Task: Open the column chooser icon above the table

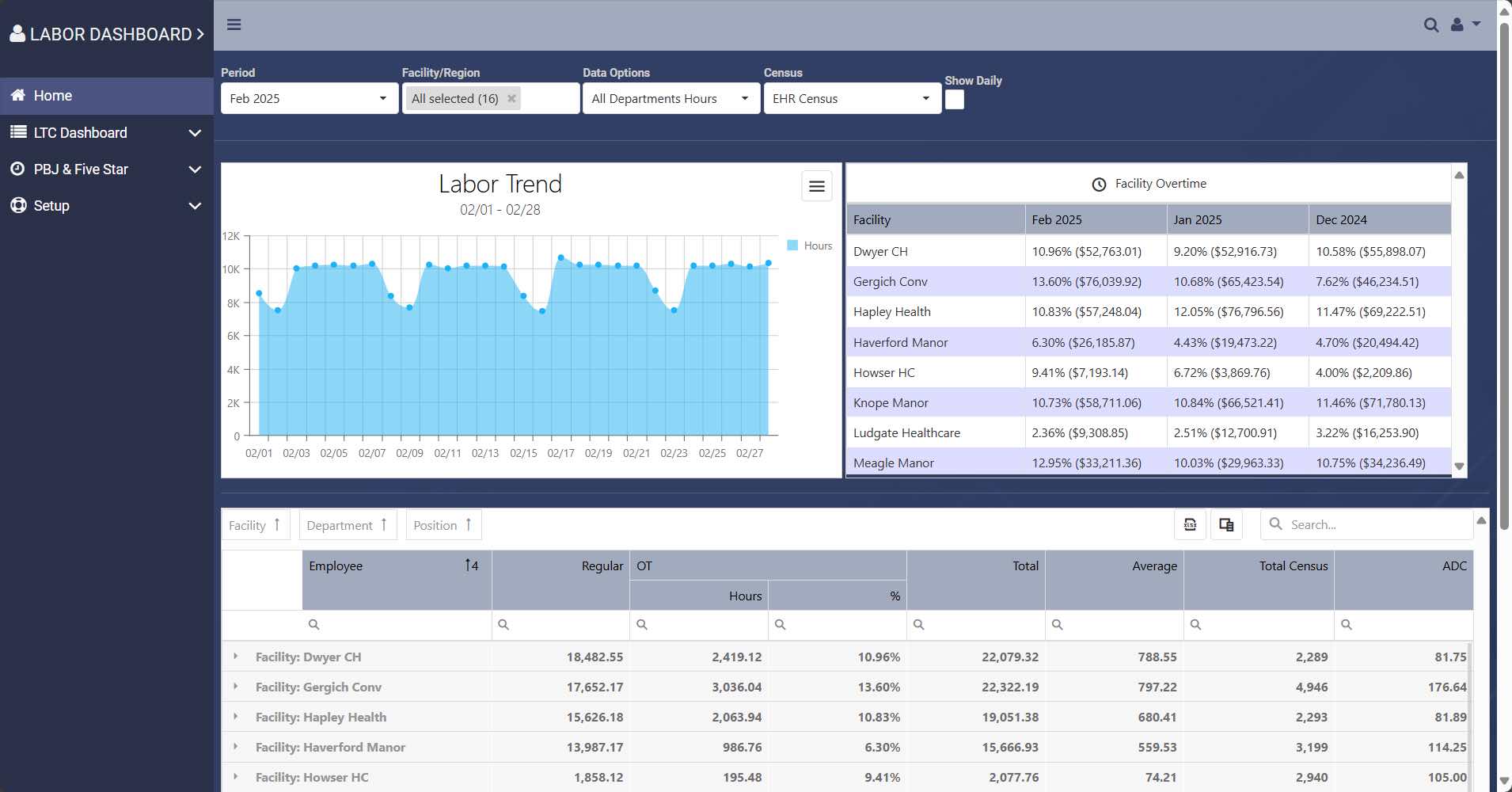Action: (x=1226, y=524)
